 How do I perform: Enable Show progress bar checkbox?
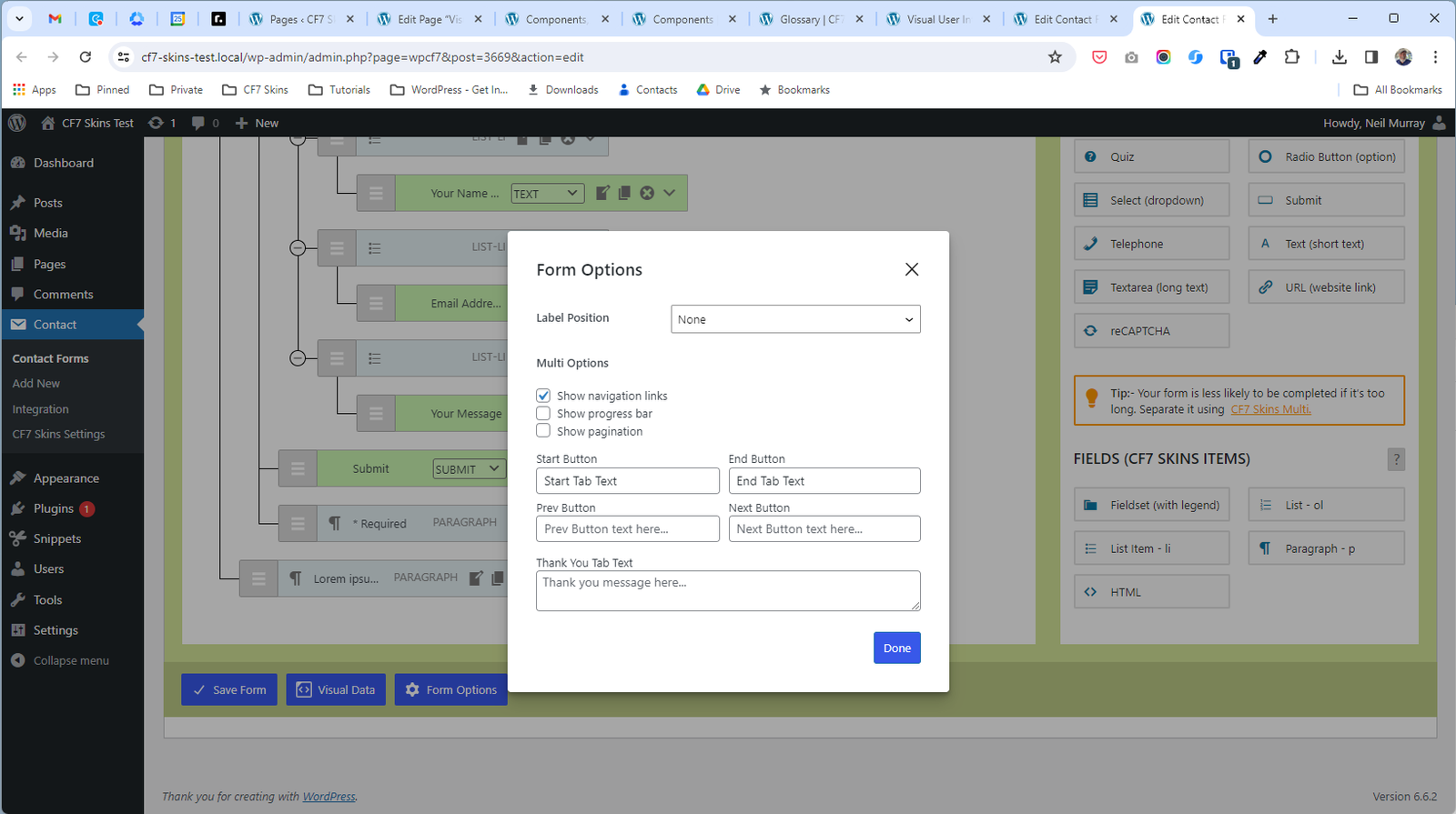543,414
